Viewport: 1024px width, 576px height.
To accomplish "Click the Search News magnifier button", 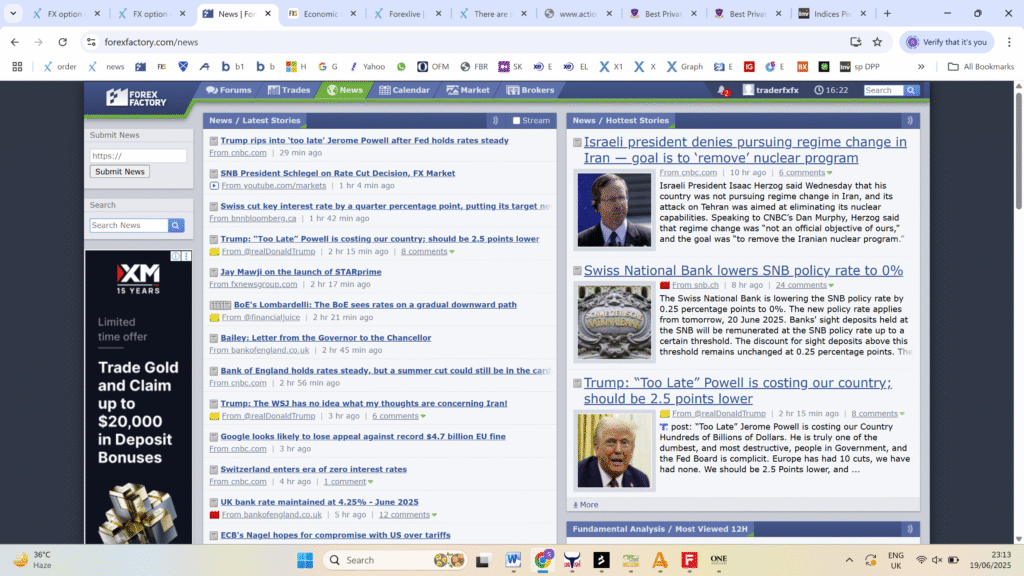I will (176, 225).
